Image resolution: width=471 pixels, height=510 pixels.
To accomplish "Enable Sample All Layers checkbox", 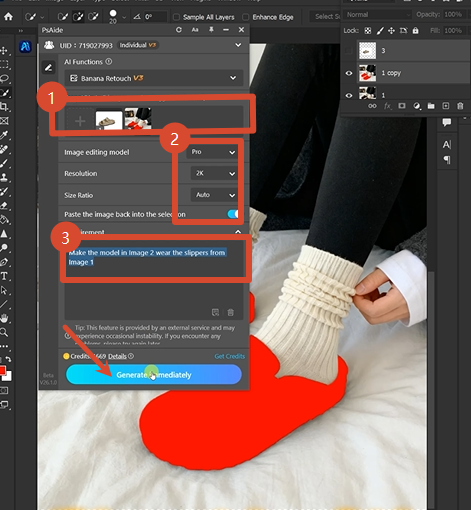I will (177, 17).
